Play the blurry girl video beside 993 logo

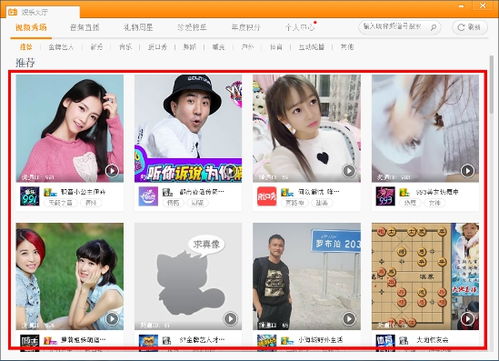pos(468,171)
